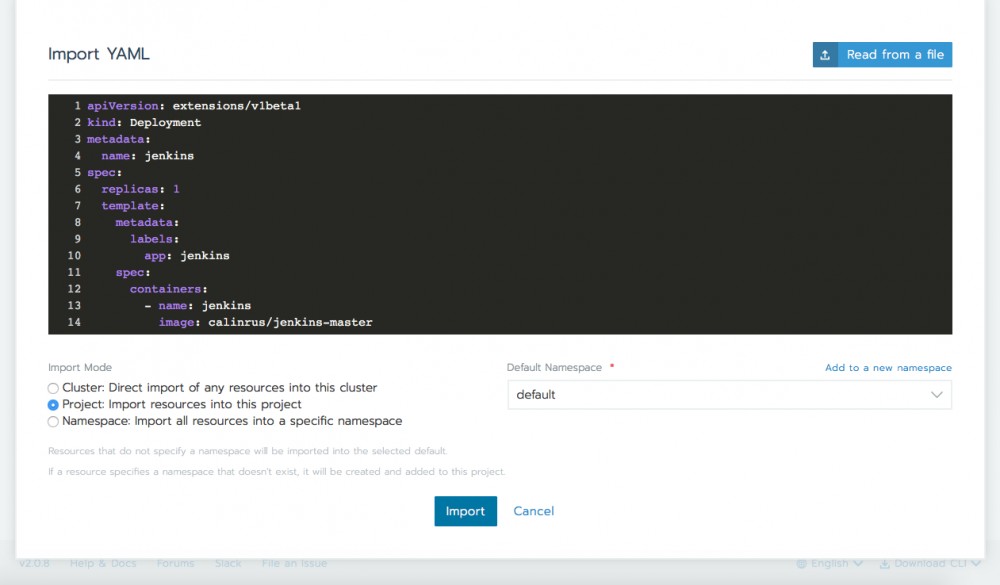Click the Import button

[465, 511]
